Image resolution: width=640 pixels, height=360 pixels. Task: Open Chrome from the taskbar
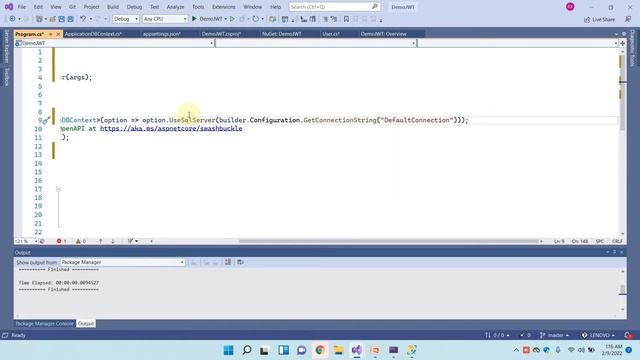point(320,350)
